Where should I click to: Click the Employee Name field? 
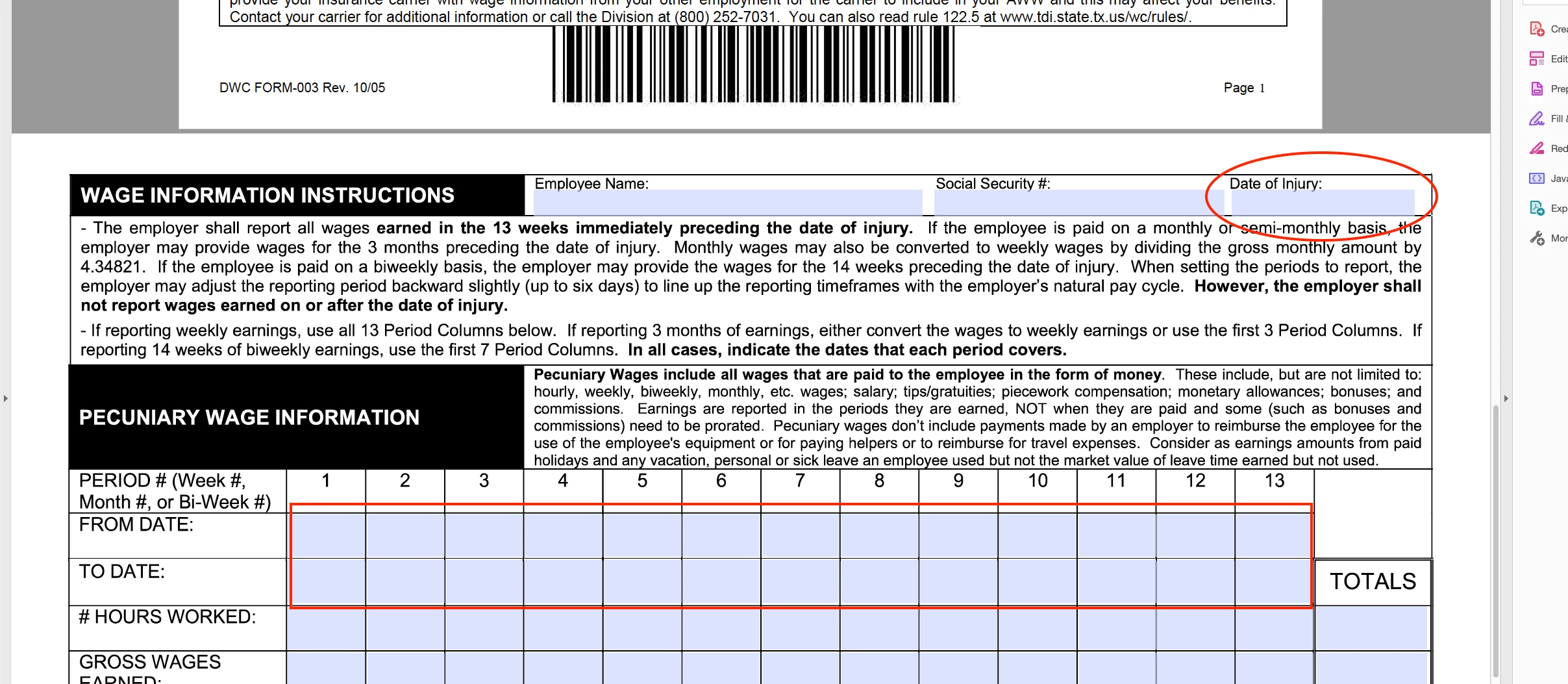pyautogui.click(x=728, y=202)
